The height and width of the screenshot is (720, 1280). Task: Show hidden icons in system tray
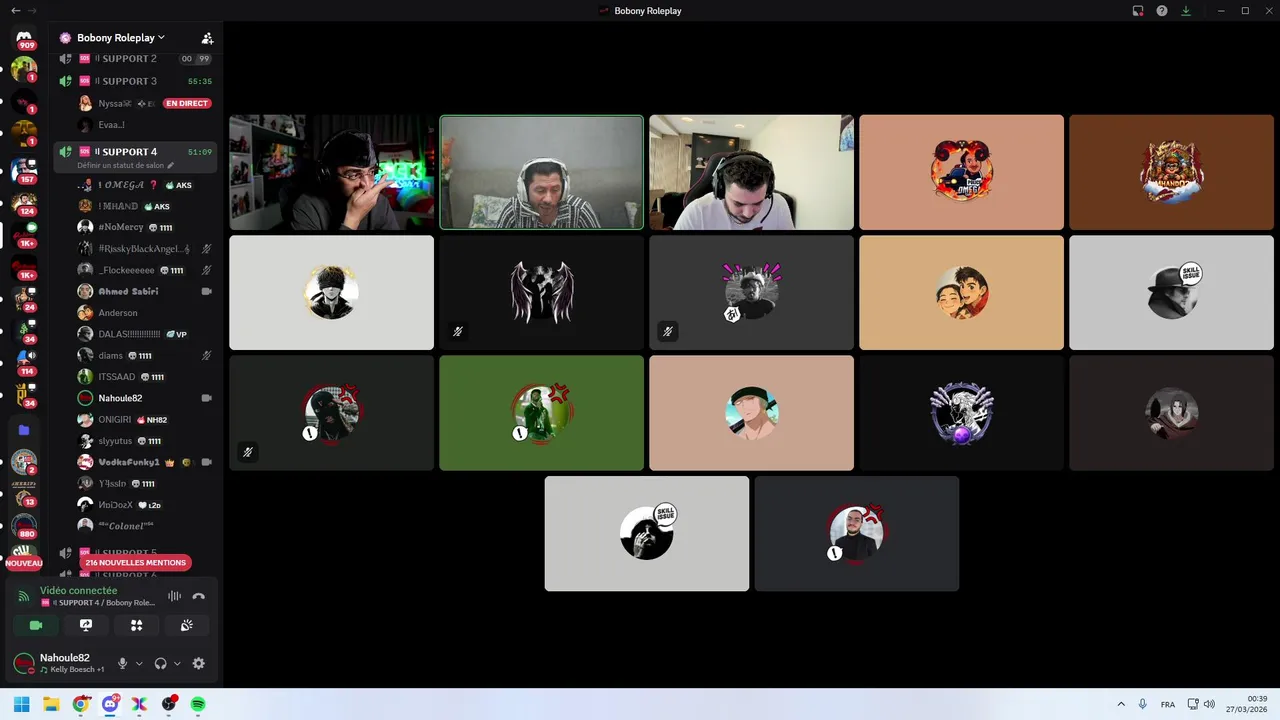(1121, 704)
